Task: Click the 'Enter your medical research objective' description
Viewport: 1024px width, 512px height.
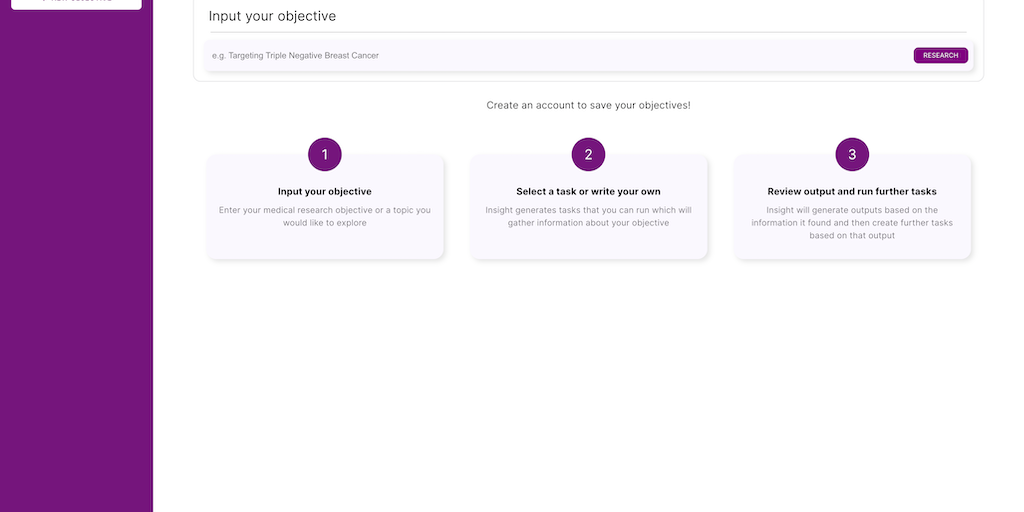Action: click(x=325, y=216)
